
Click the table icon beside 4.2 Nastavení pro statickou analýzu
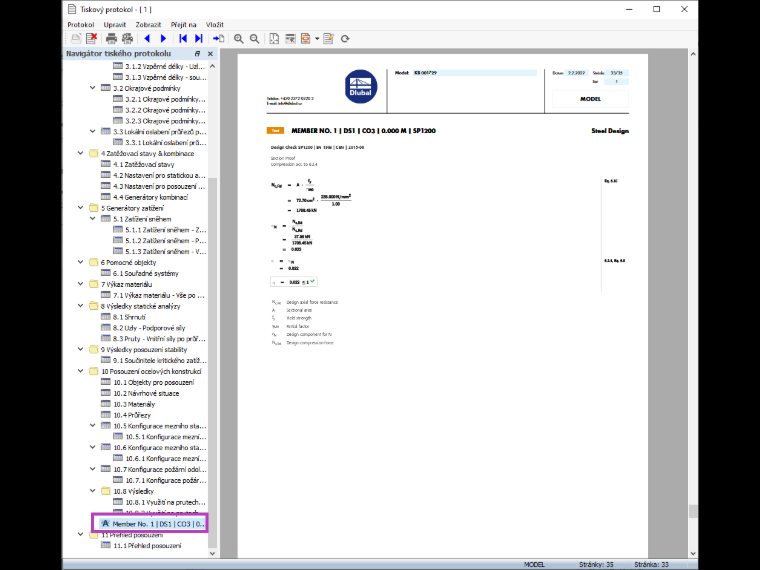click(x=106, y=175)
